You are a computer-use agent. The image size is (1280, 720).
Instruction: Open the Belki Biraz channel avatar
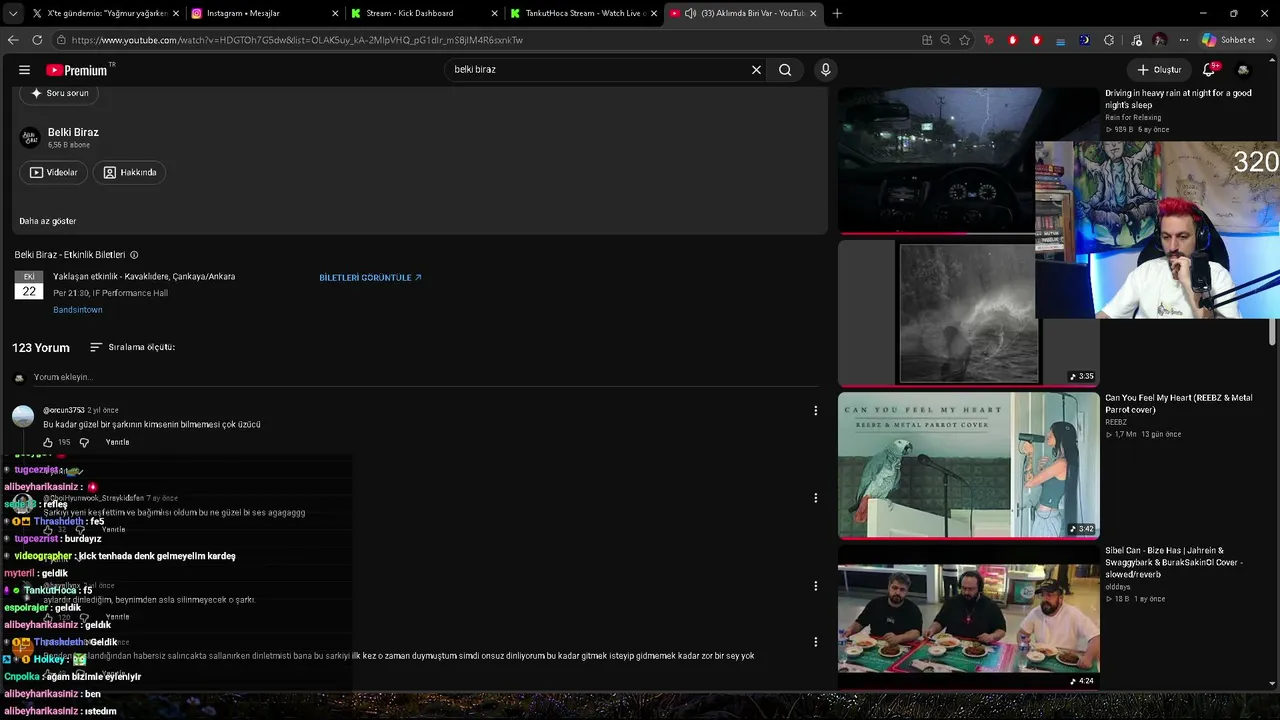pyautogui.click(x=31, y=137)
